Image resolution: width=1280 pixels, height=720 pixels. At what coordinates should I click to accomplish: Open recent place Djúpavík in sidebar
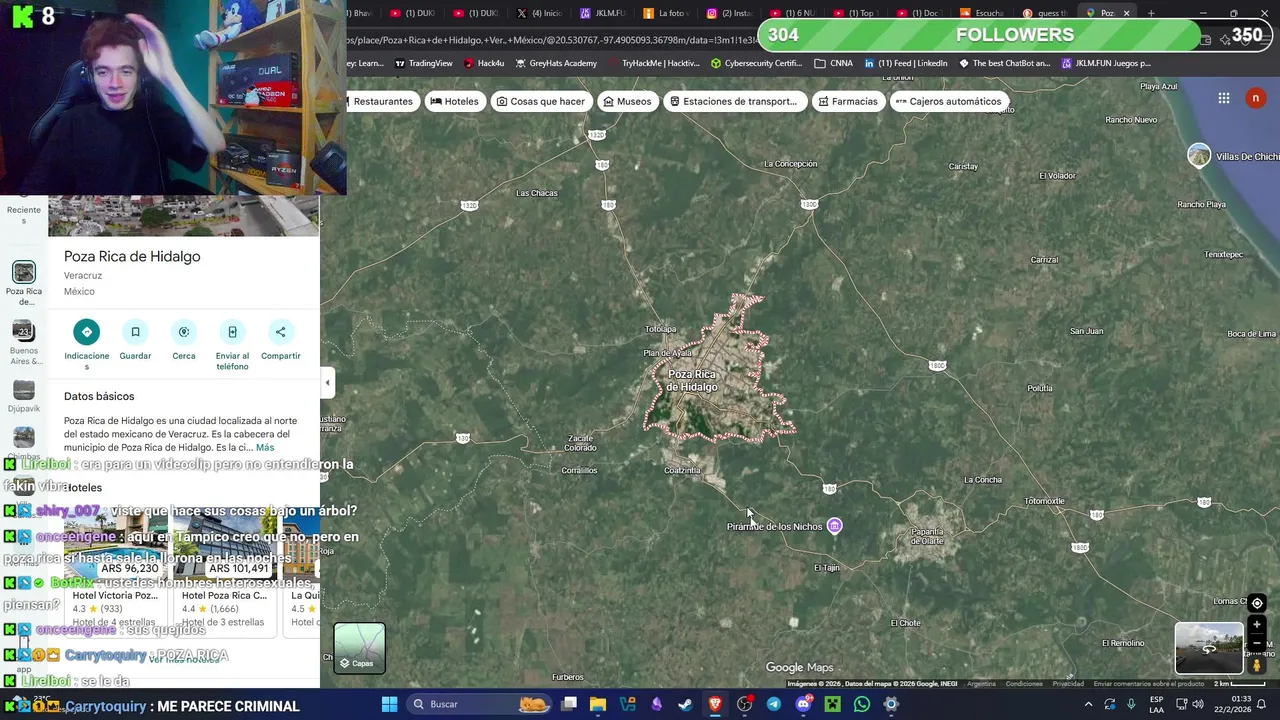pyautogui.click(x=24, y=396)
